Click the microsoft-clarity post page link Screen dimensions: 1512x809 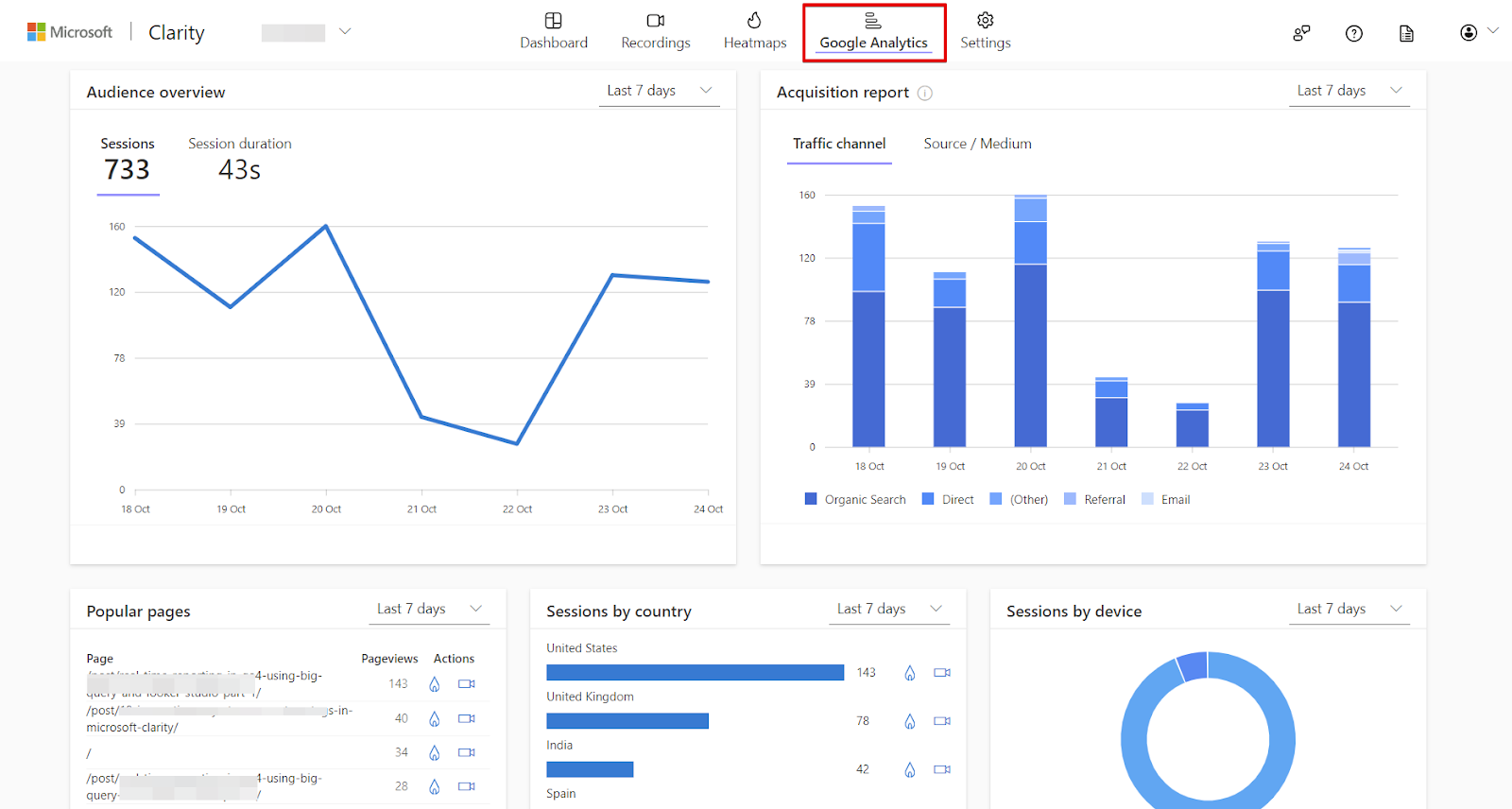(x=219, y=718)
